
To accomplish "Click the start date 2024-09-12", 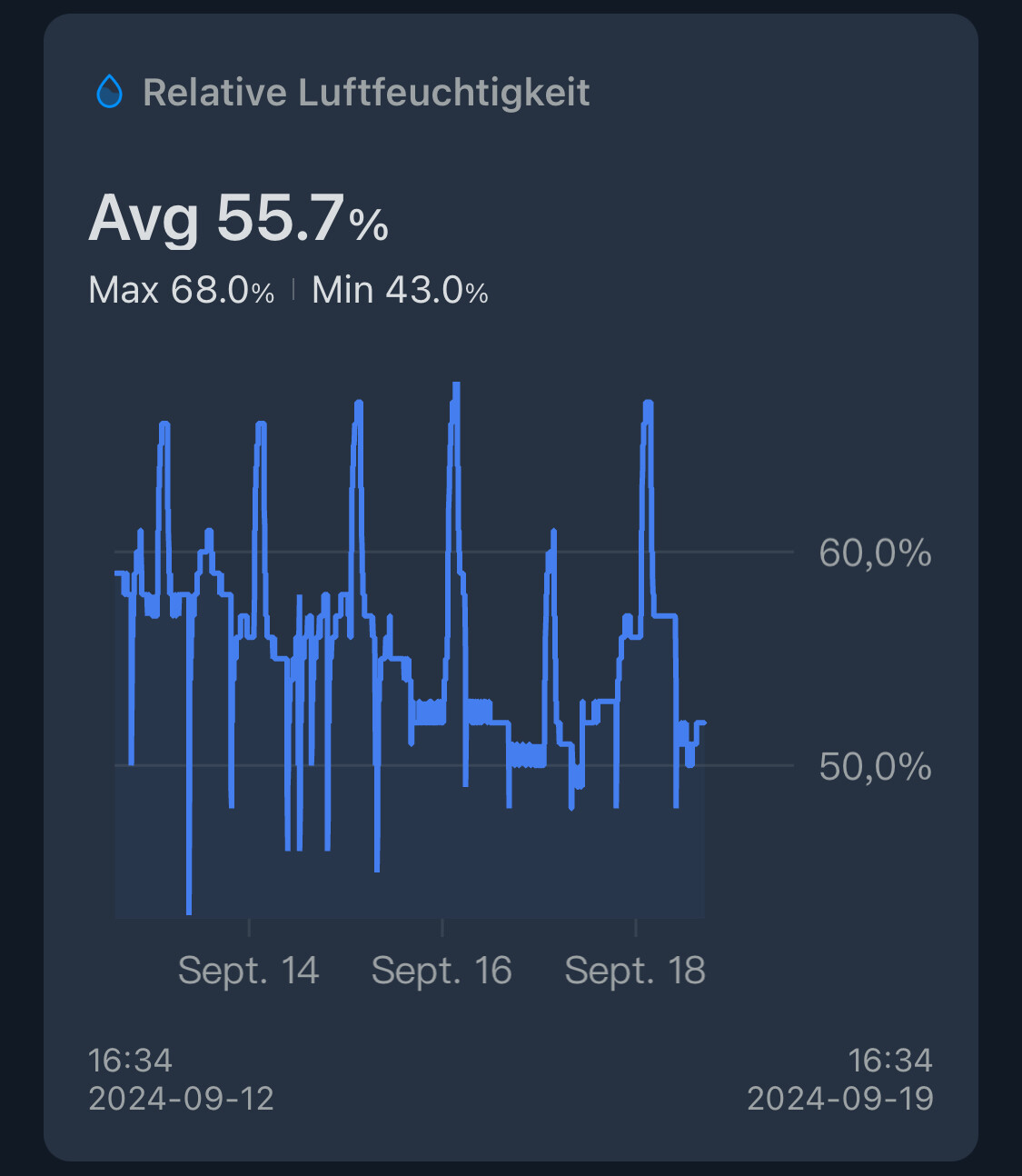I will [x=181, y=1099].
